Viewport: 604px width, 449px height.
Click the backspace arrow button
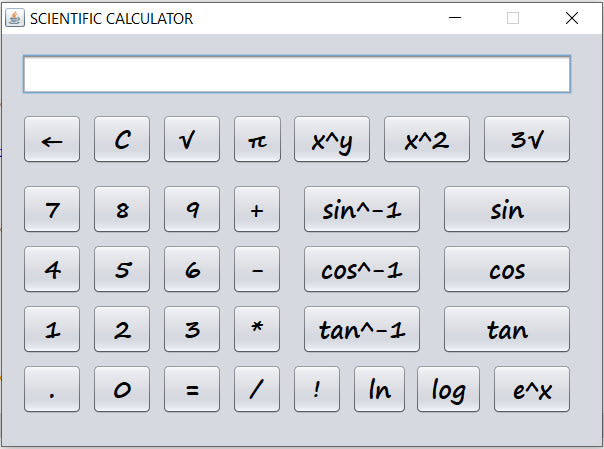click(52, 139)
